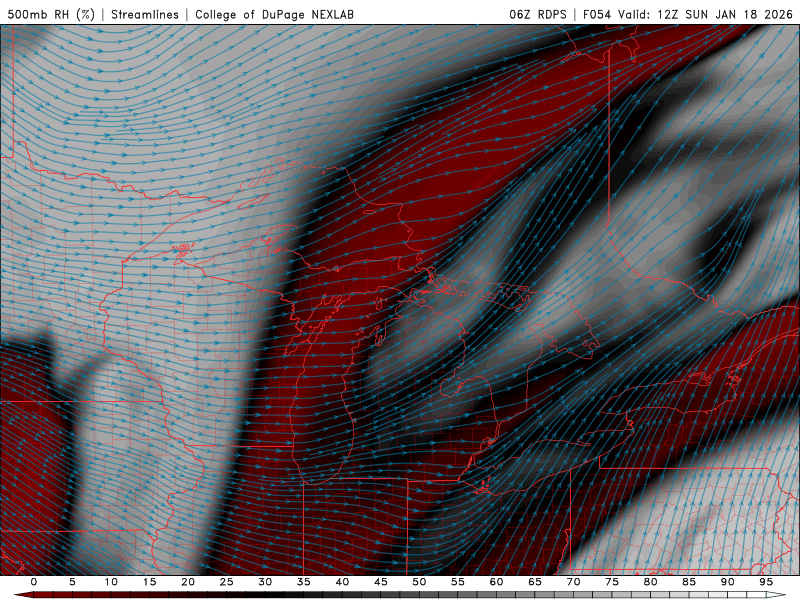Image resolution: width=800 pixels, height=600 pixels.
Task: Click the "65" label on the color scale
Action: pos(535,582)
